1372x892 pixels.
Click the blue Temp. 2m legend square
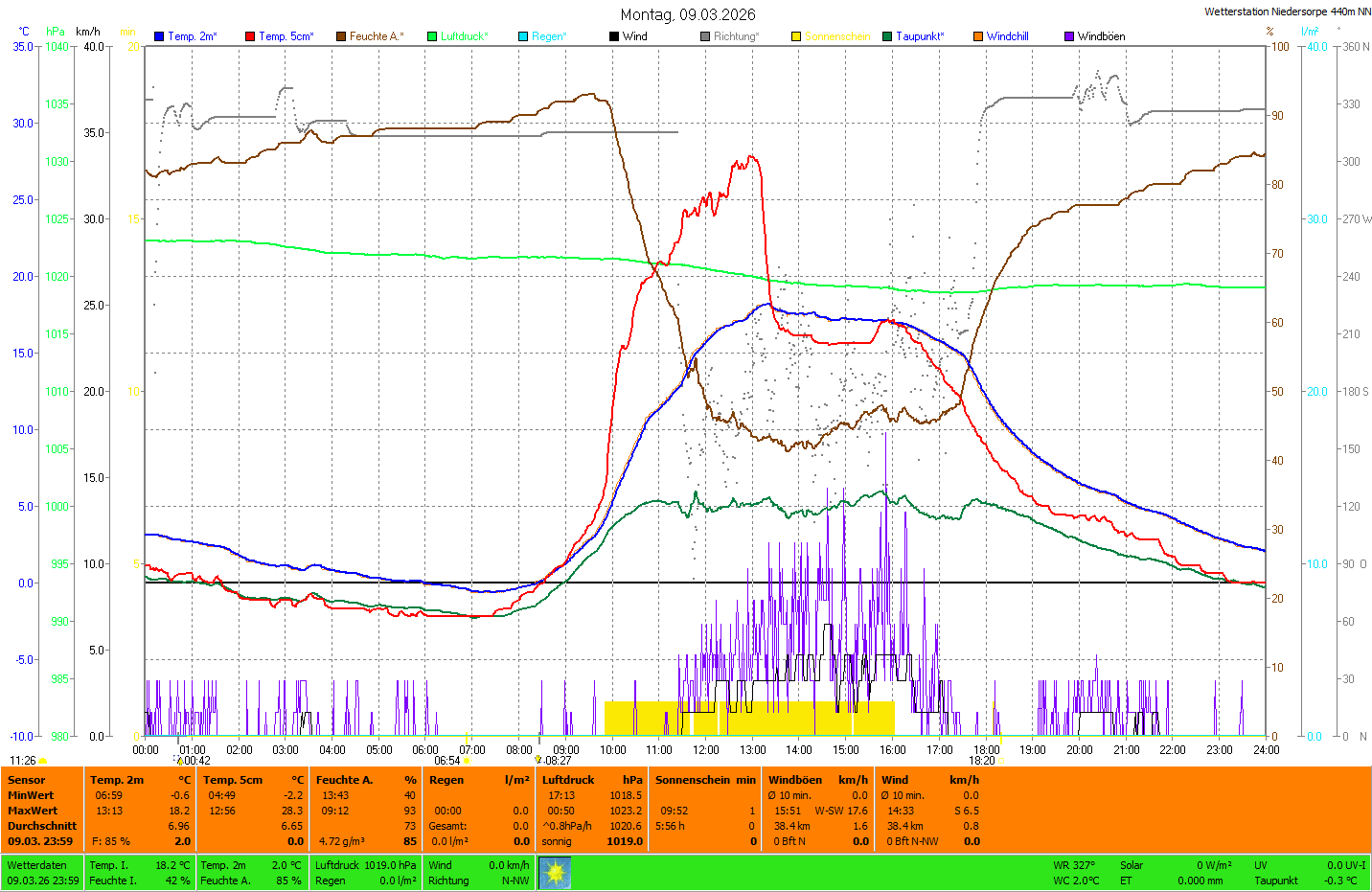click(159, 36)
